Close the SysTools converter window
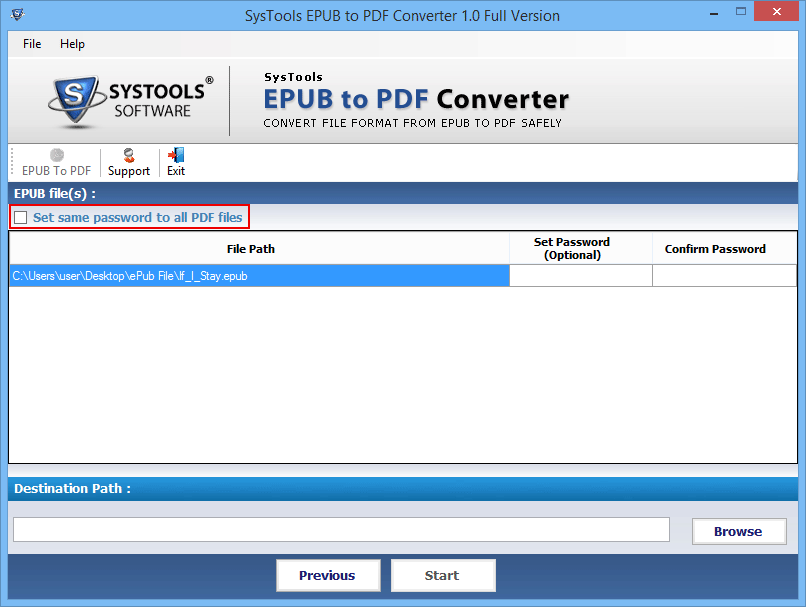 tap(776, 11)
